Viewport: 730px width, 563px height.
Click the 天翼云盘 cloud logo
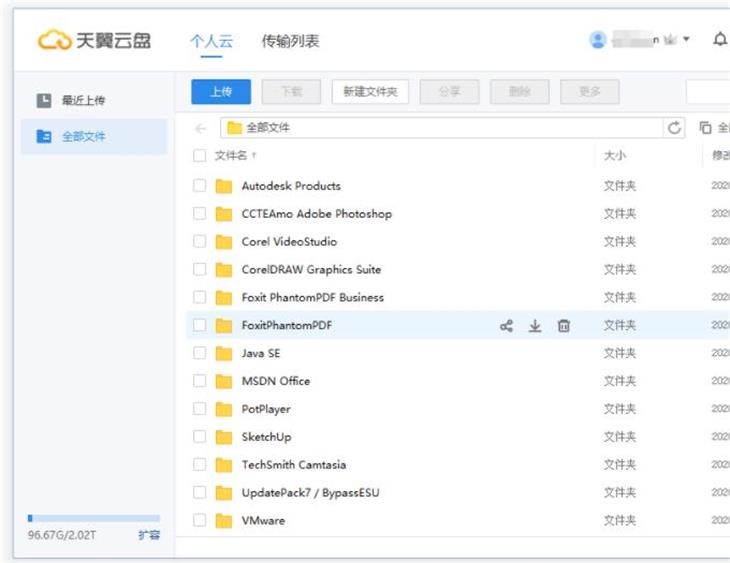94,40
